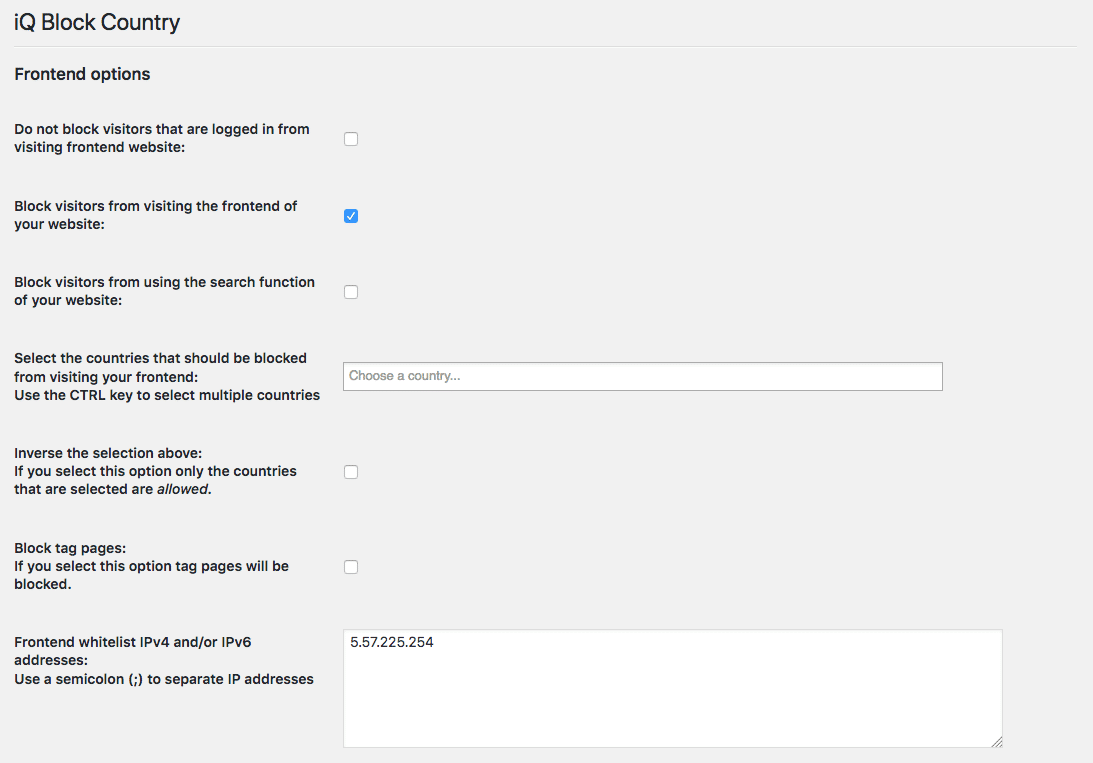Open the 'Choose a country...' selection field
This screenshot has width=1093, height=763.
pyautogui.click(x=643, y=376)
